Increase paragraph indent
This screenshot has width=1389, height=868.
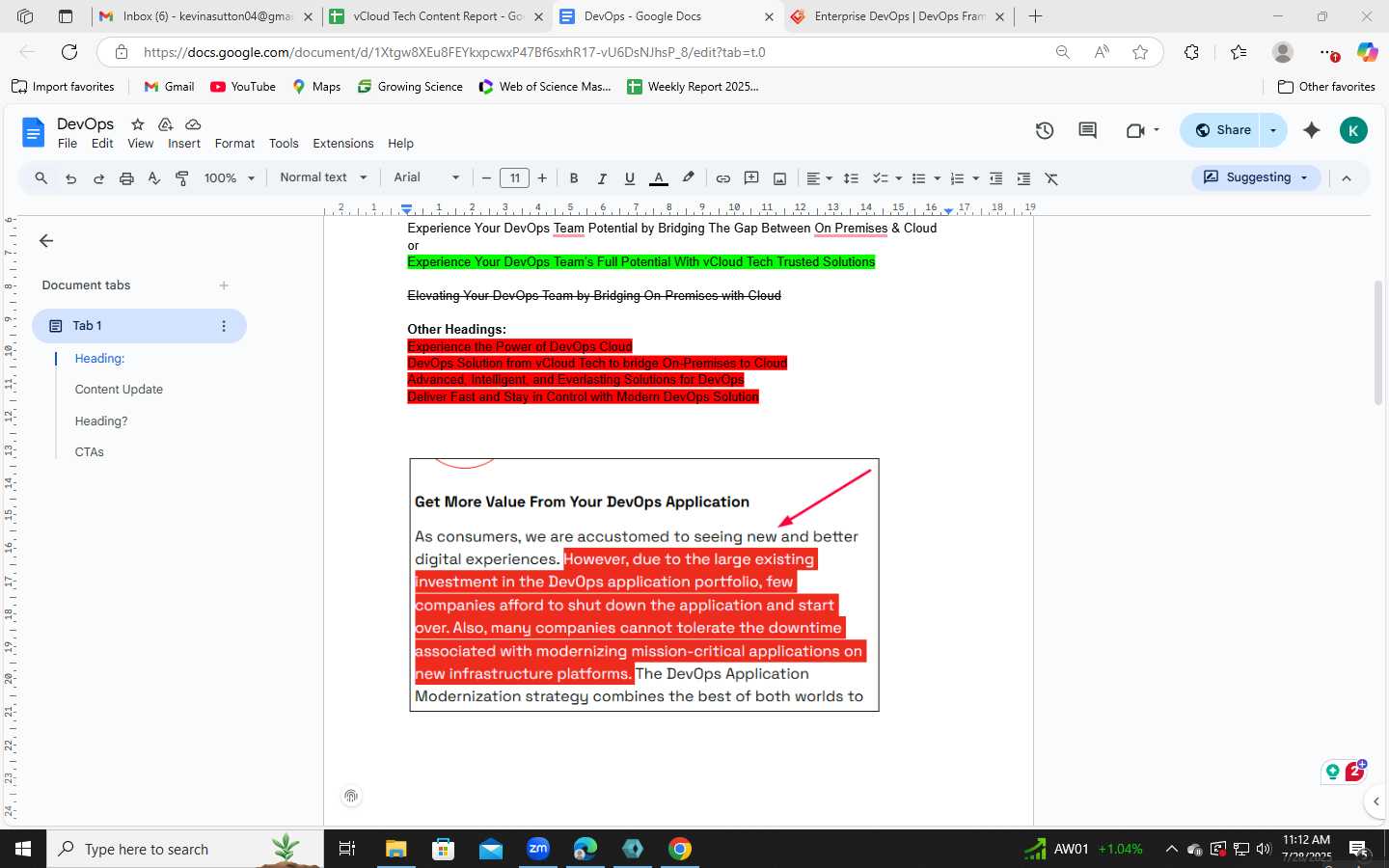click(x=1023, y=178)
